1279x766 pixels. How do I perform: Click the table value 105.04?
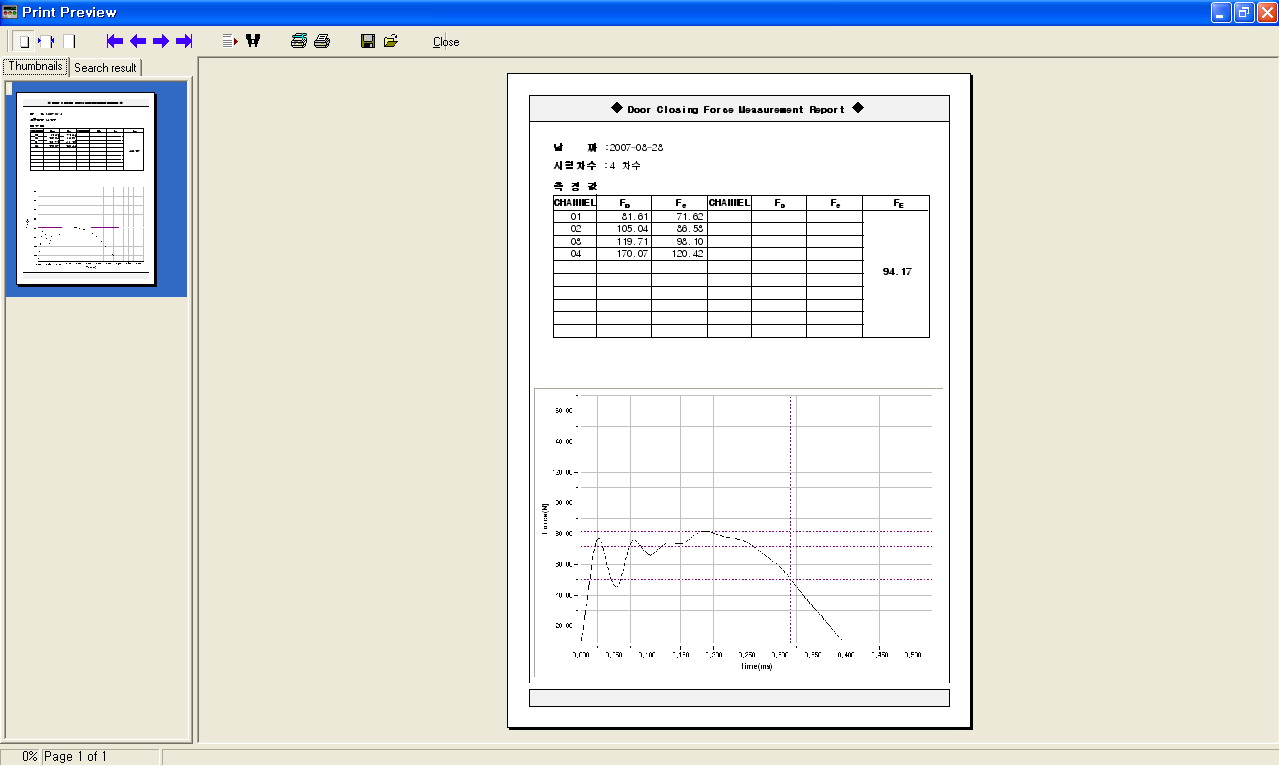point(632,229)
